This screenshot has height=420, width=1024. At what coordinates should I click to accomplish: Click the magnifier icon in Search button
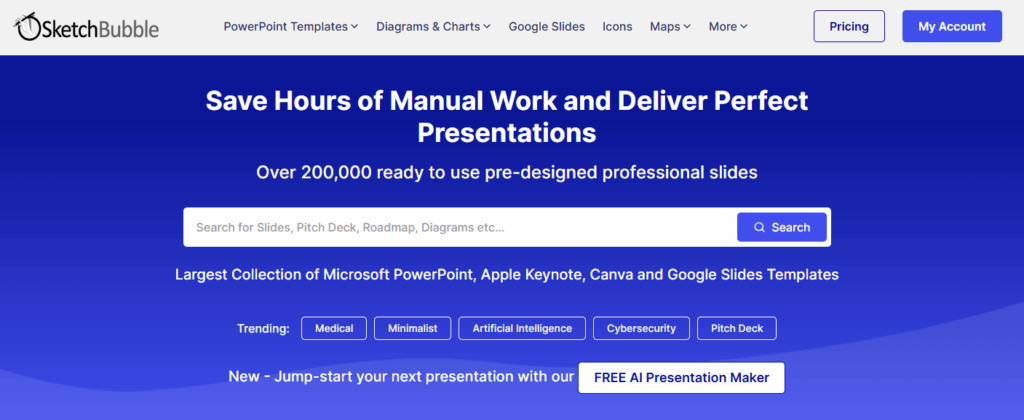coord(760,228)
